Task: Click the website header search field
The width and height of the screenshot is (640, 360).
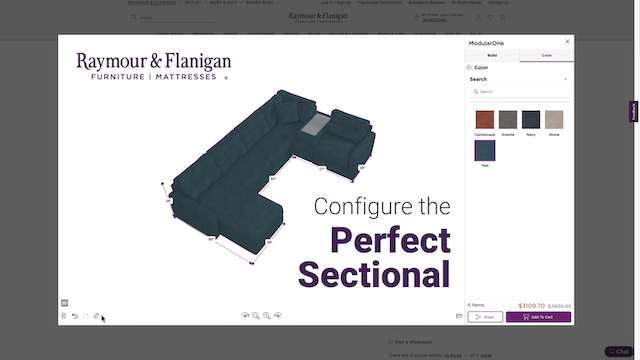Action: tap(178, 18)
